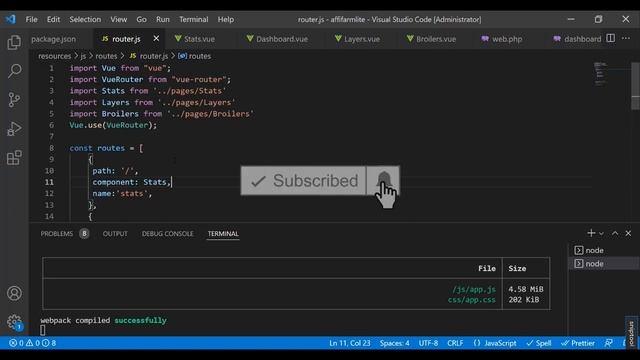Switch to the package.json tab
The image size is (640, 360).
point(53,39)
